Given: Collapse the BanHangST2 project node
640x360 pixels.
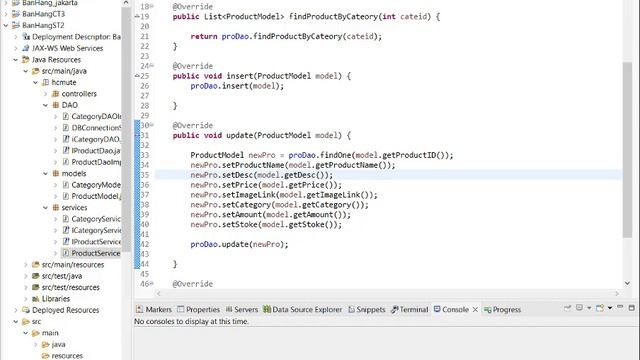Looking at the screenshot, I should [6, 25].
